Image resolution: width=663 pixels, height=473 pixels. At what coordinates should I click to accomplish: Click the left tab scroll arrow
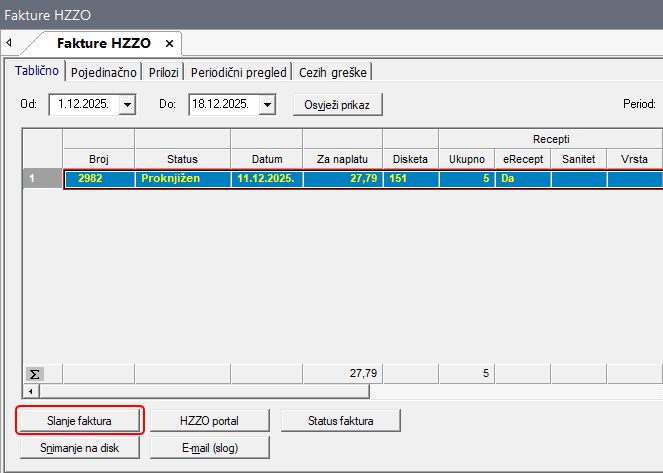tap(9, 44)
